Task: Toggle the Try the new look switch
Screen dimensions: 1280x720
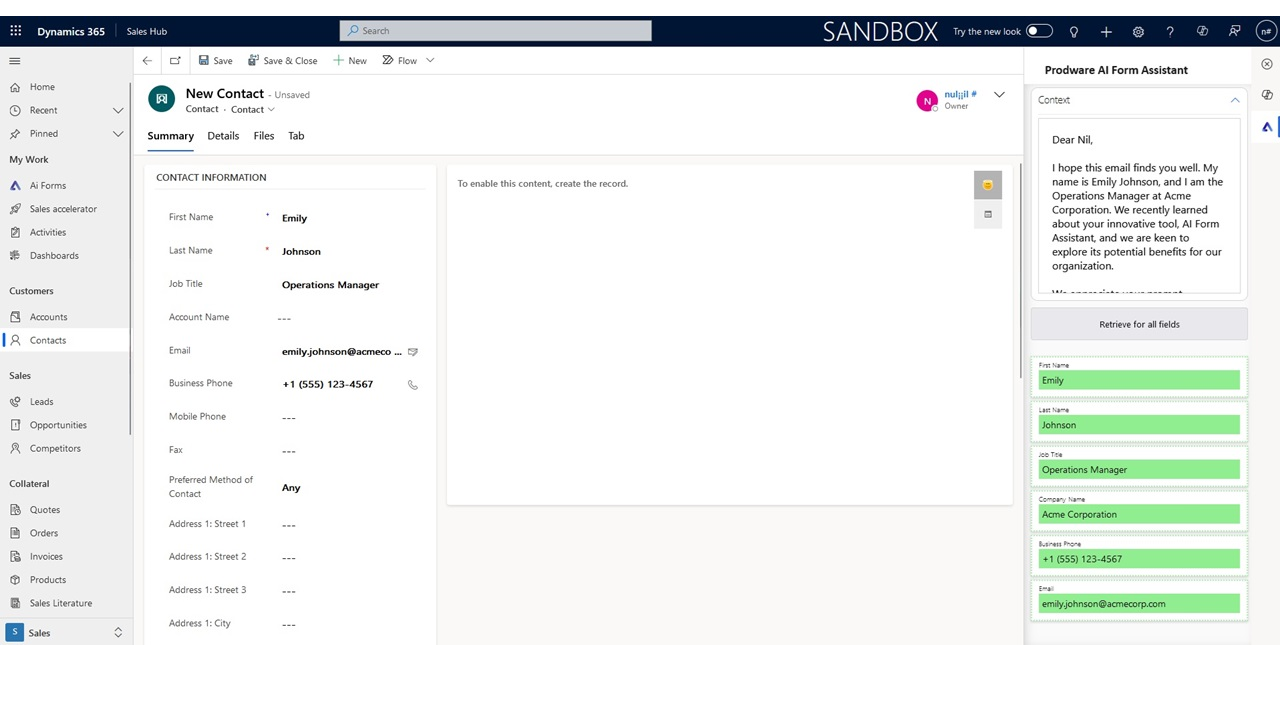Action: [x=1039, y=31]
